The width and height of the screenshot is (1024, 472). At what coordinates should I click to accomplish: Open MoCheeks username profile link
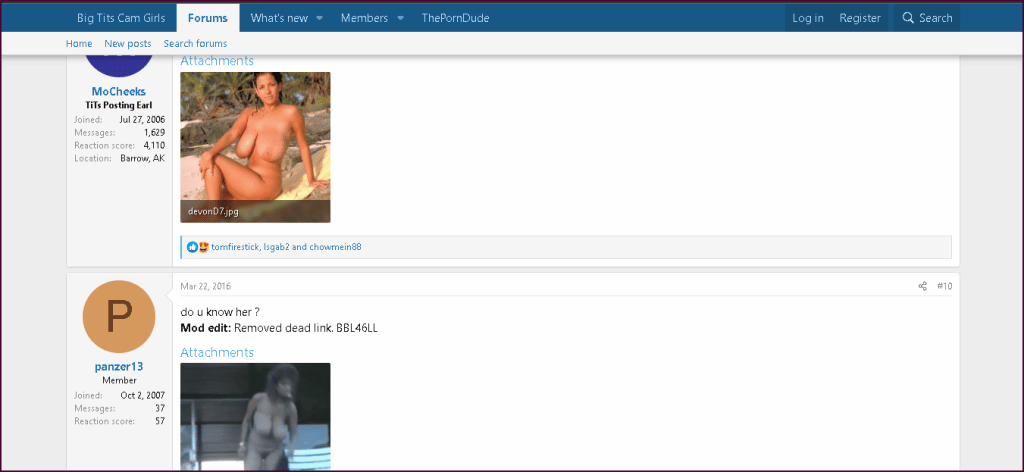pos(119,91)
